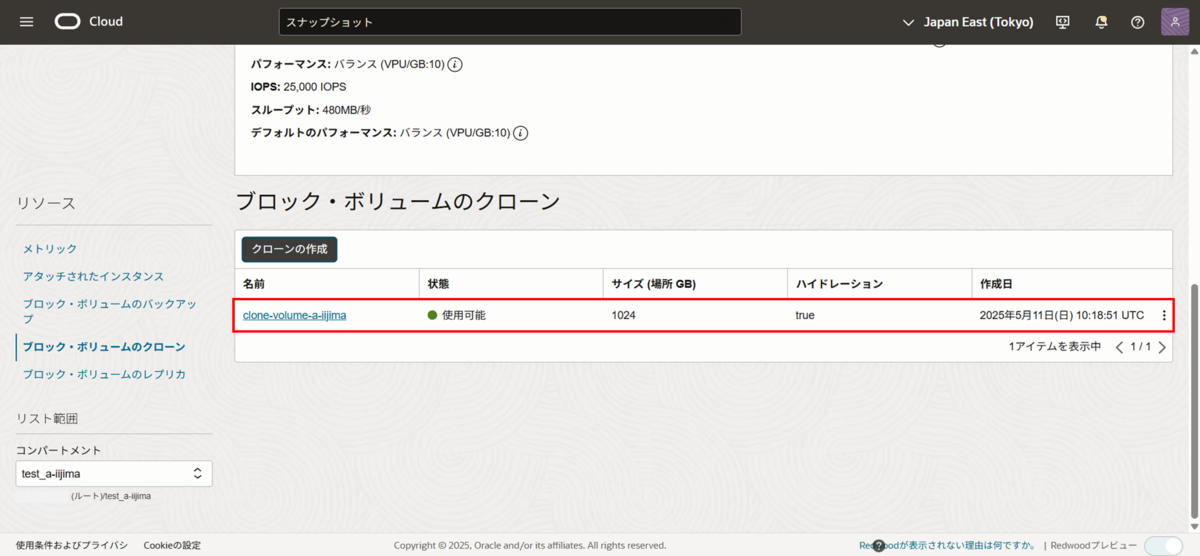Screen dimensions: 1200x556
Task: Click the クローンの作成 button
Action: [289, 249]
